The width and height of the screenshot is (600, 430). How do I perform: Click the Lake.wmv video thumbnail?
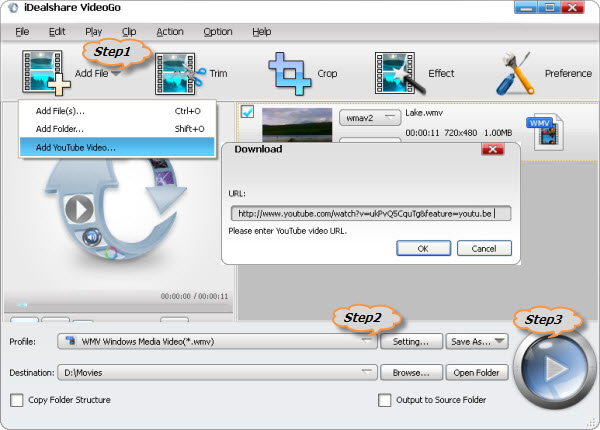[297, 125]
